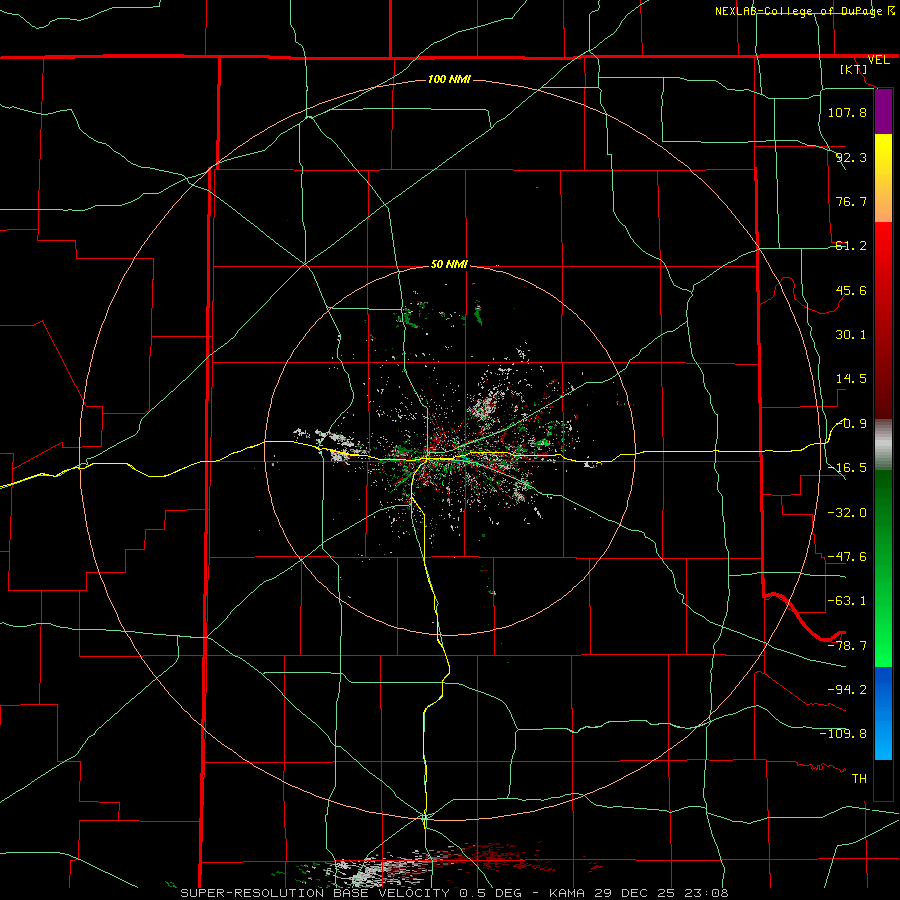Click the -78.7 velocity scale value
This screenshot has width=900, height=900.
tap(847, 646)
